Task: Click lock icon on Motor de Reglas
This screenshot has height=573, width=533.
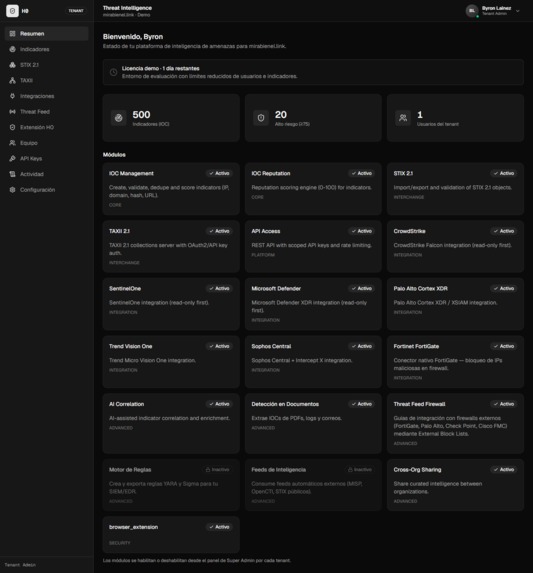Action: tap(208, 470)
